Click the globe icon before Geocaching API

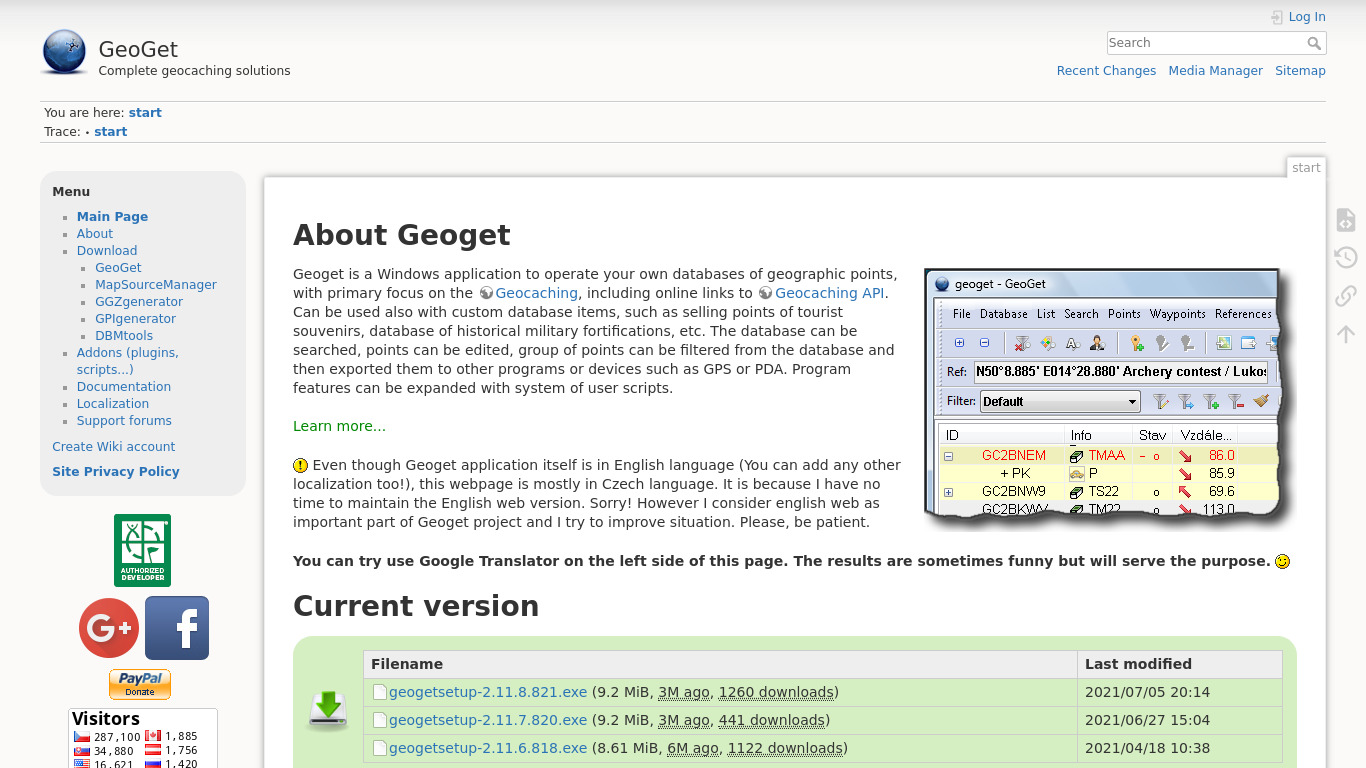(x=766, y=293)
